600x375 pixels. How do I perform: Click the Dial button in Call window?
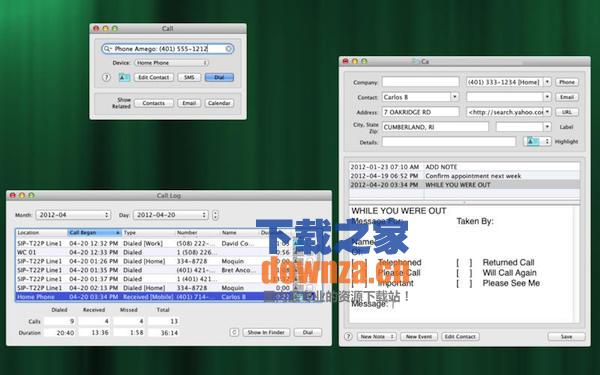[219, 77]
